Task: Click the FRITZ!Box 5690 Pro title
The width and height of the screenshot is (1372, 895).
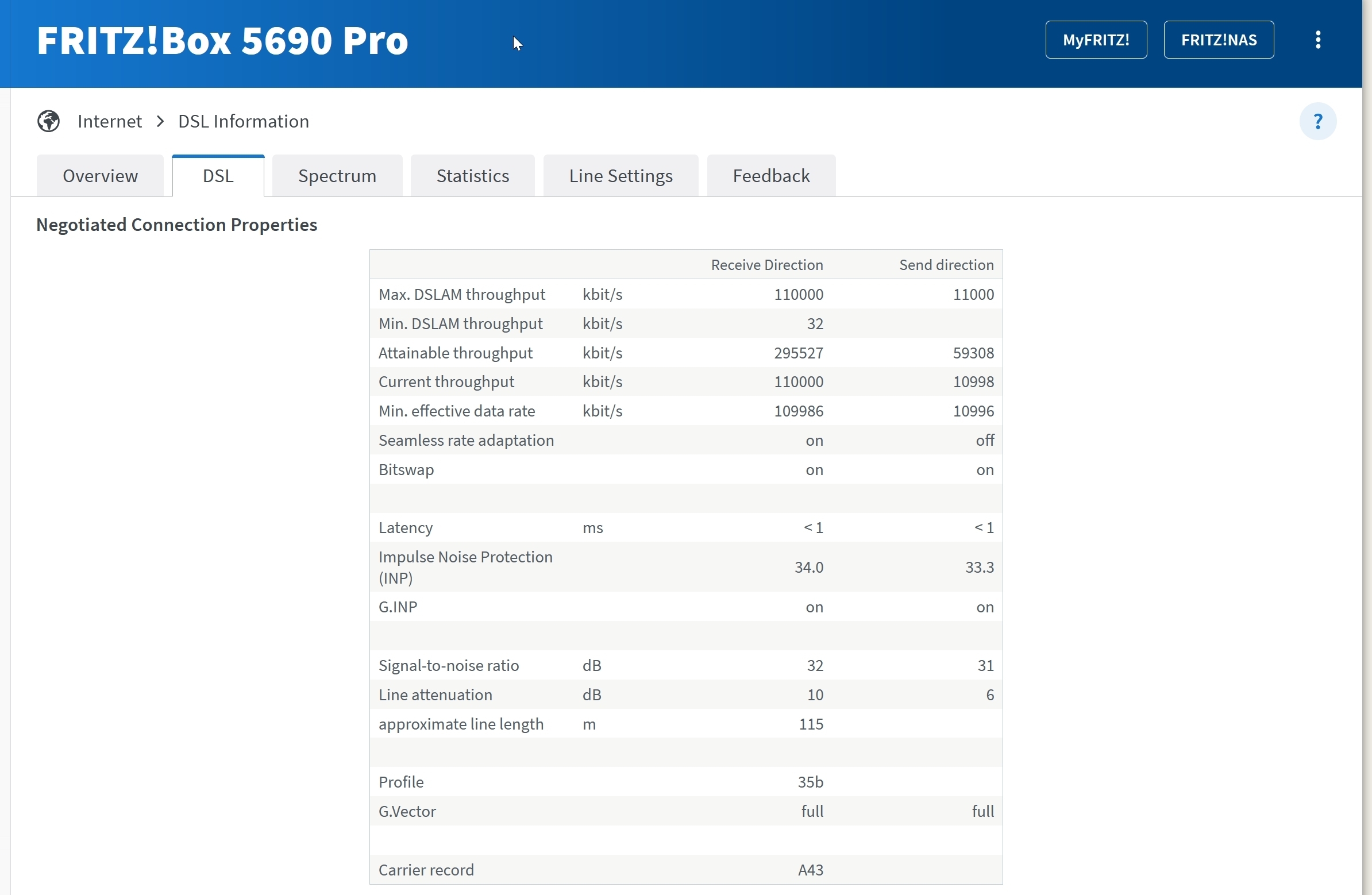Action: [x=222, y=40]
